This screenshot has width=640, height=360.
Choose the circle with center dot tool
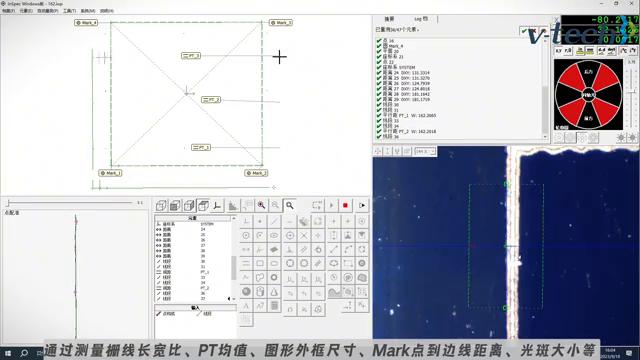pos(246,236)
